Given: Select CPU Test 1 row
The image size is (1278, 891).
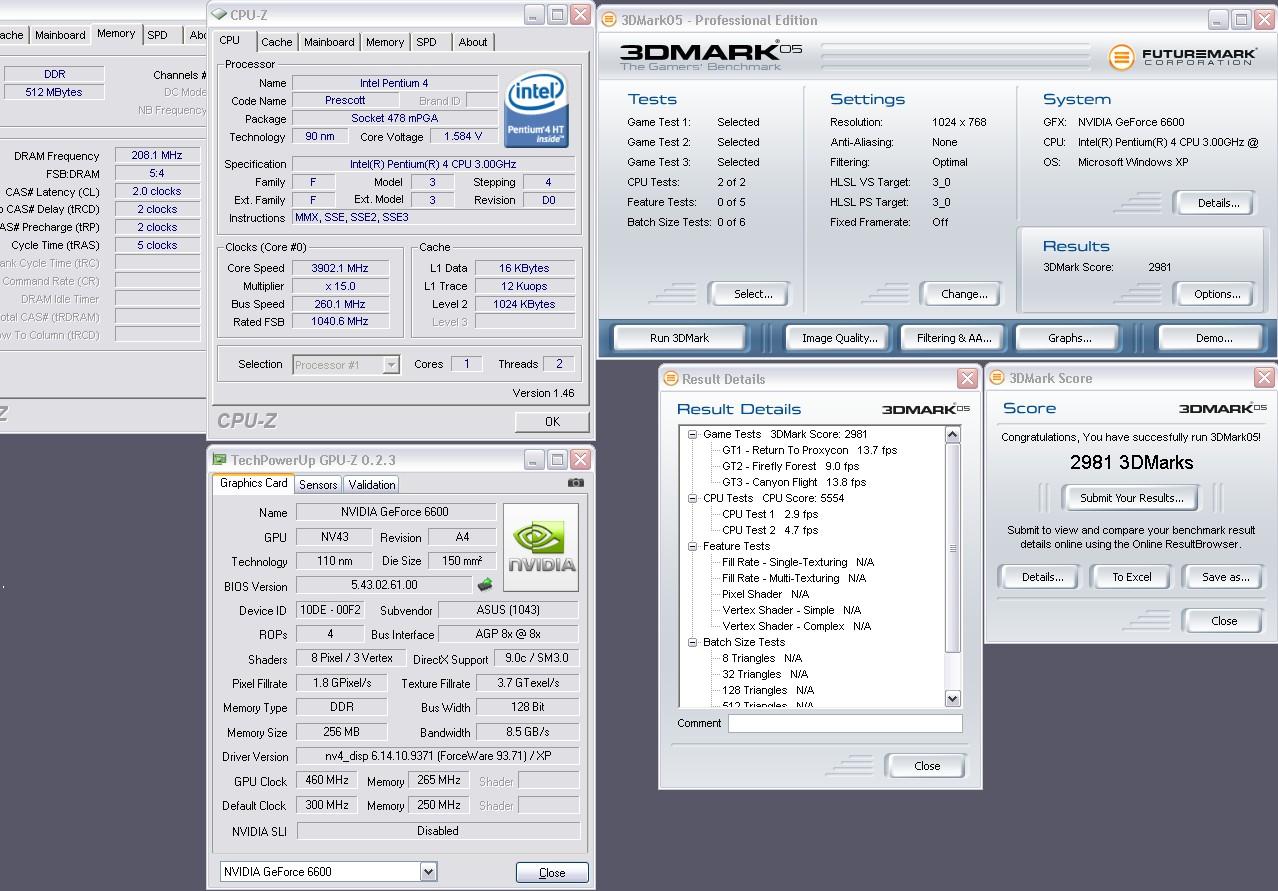Looking at the screenshot, I should tap(769, 514).
